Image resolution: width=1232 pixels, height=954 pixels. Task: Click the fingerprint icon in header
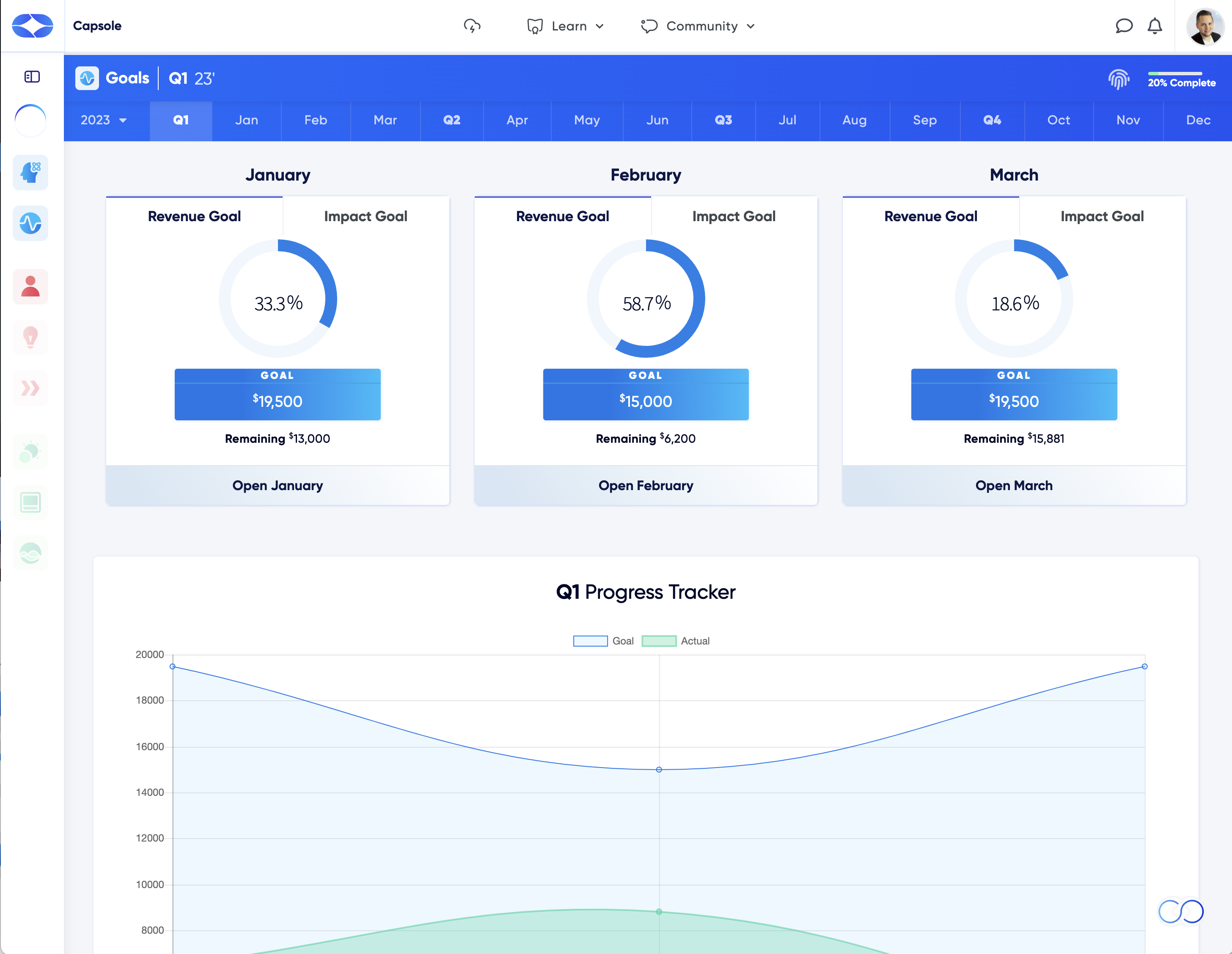1119,79
